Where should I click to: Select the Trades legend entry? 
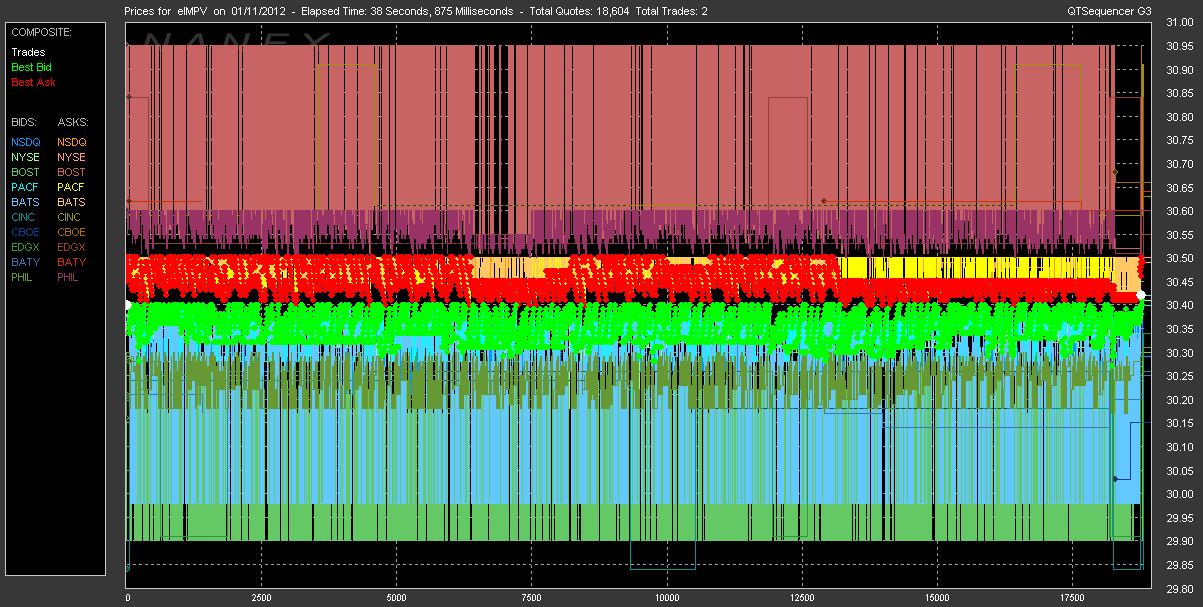tap(28, 52)
